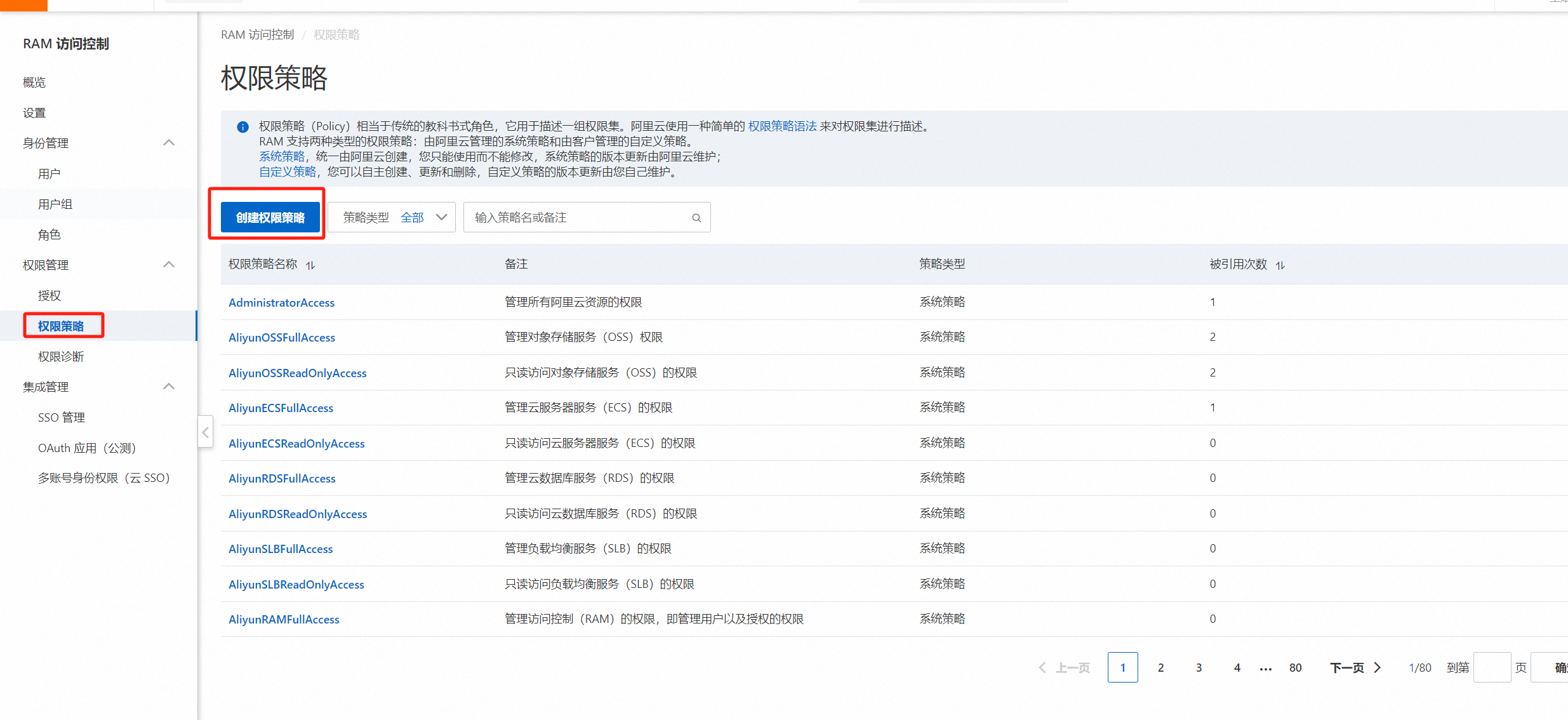The height and width of the screenshot is (720, 1568).
Task: Sort by 权限策略名称 column icon
Action: tap(310, 265)
